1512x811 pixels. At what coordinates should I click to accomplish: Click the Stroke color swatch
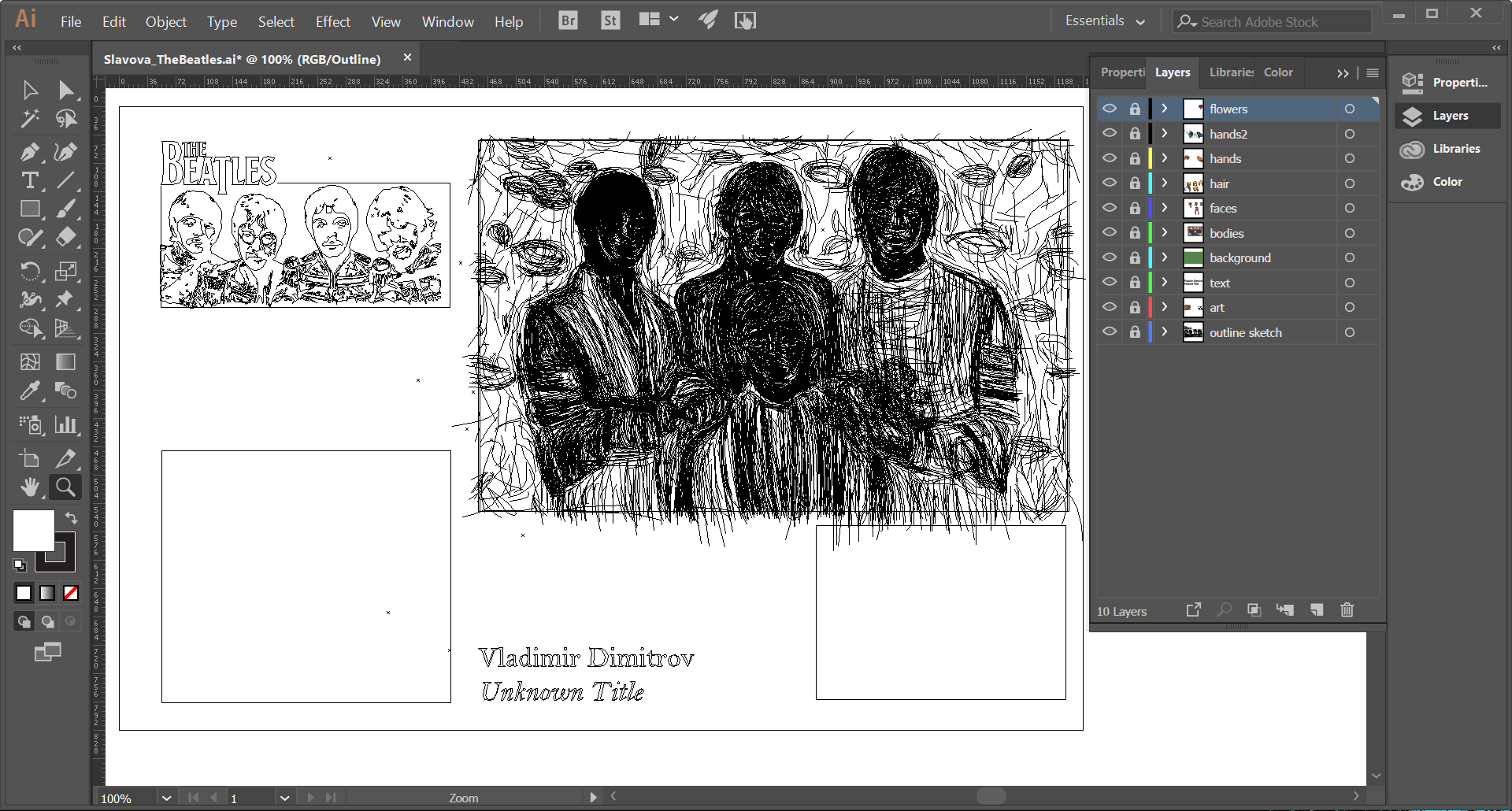(65, 561)
